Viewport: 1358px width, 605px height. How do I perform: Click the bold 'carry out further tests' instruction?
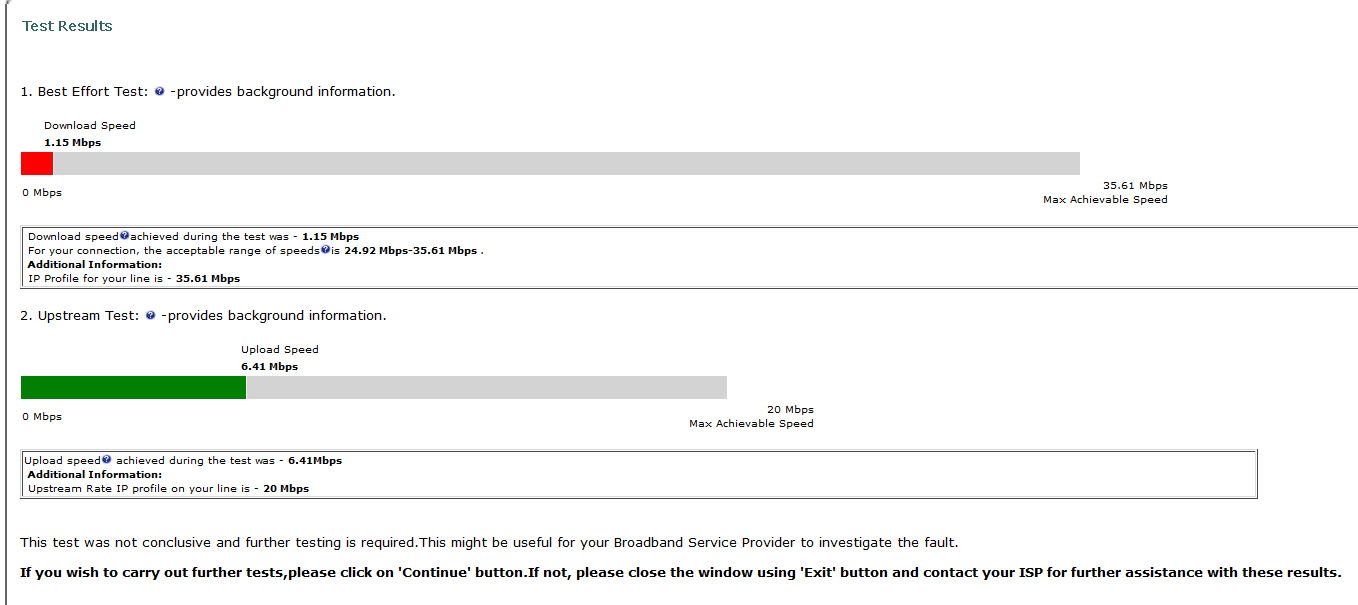pos(680,573)
